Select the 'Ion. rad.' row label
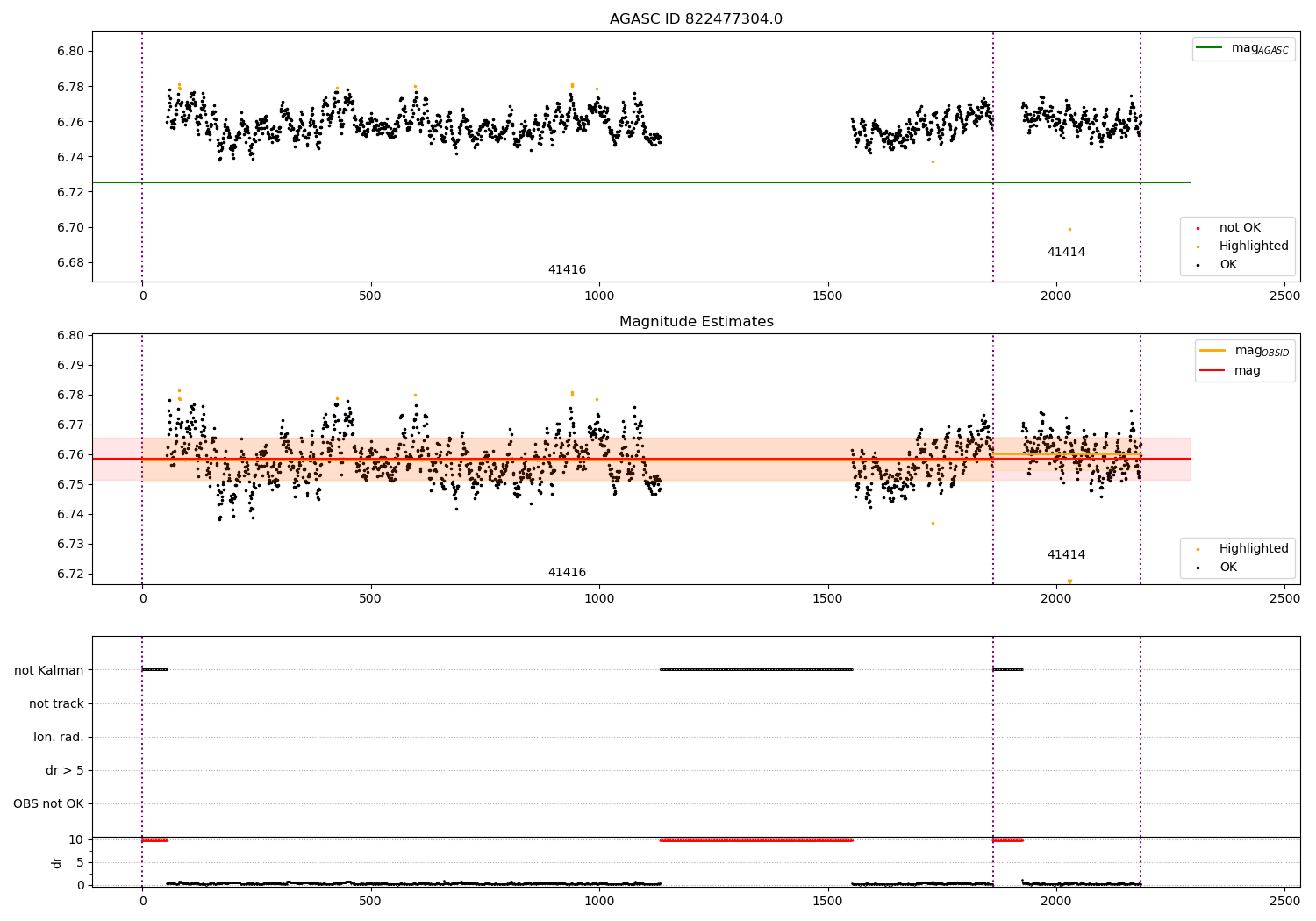 [59, 737]
